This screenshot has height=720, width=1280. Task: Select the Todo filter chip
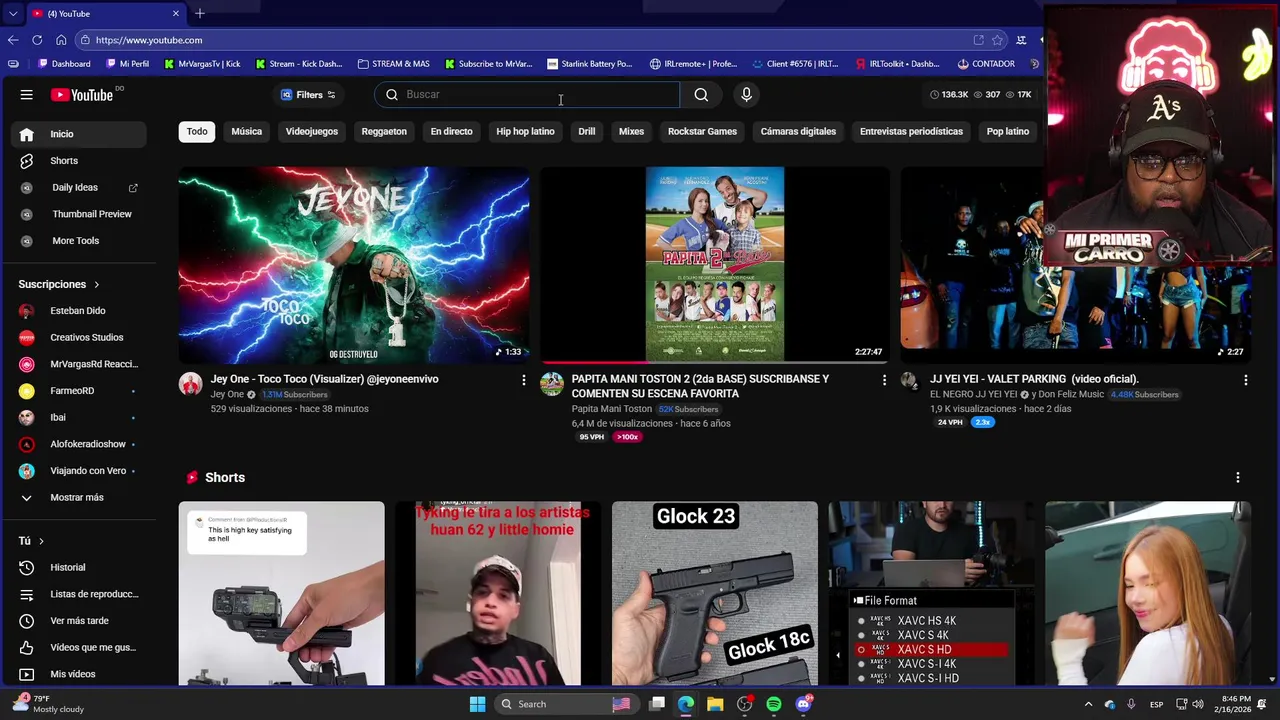tap(197, 131)
